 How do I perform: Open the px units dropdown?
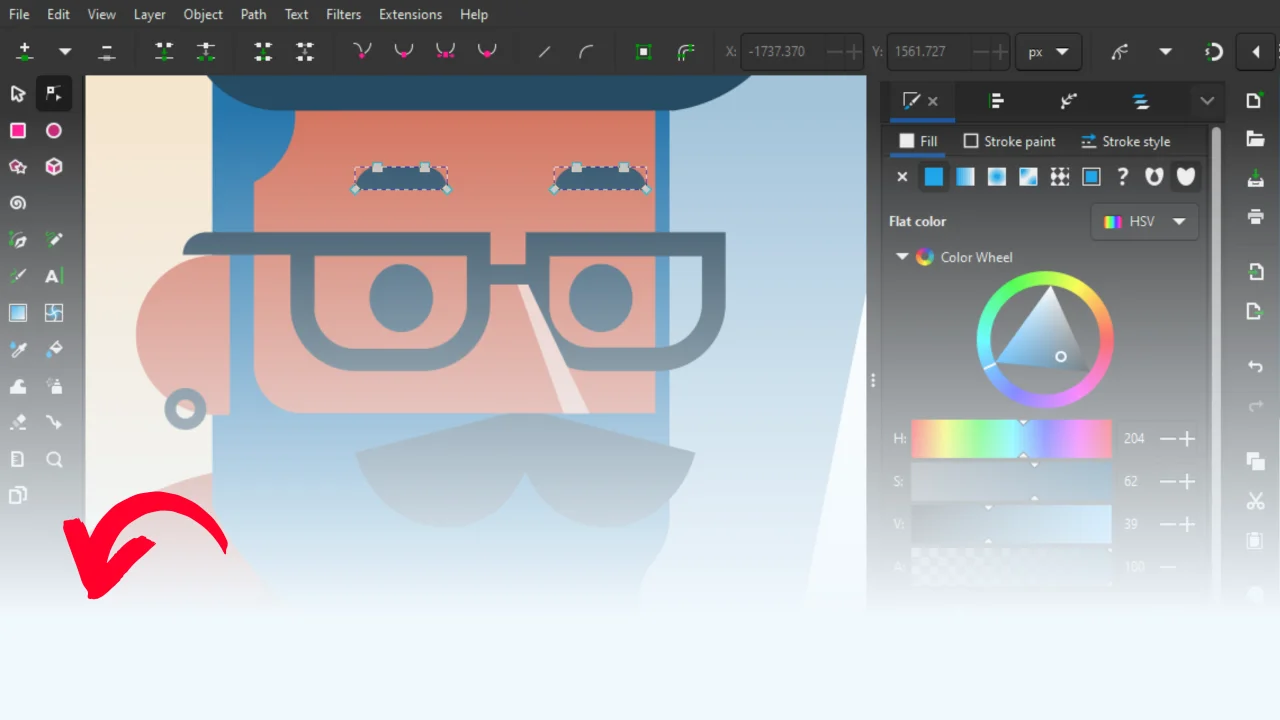point(1047,52)
